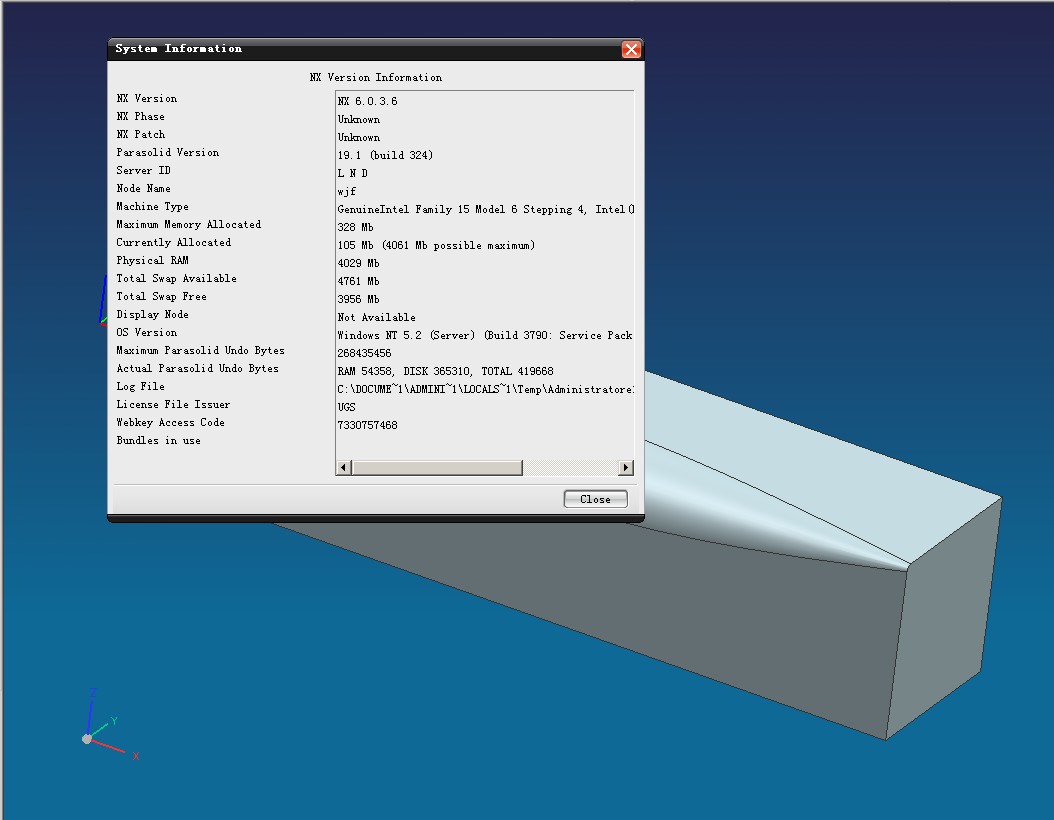Click the 'Maximum Parasolid Undo Bytes' label

pyautogui.click(x=200, y=351)
